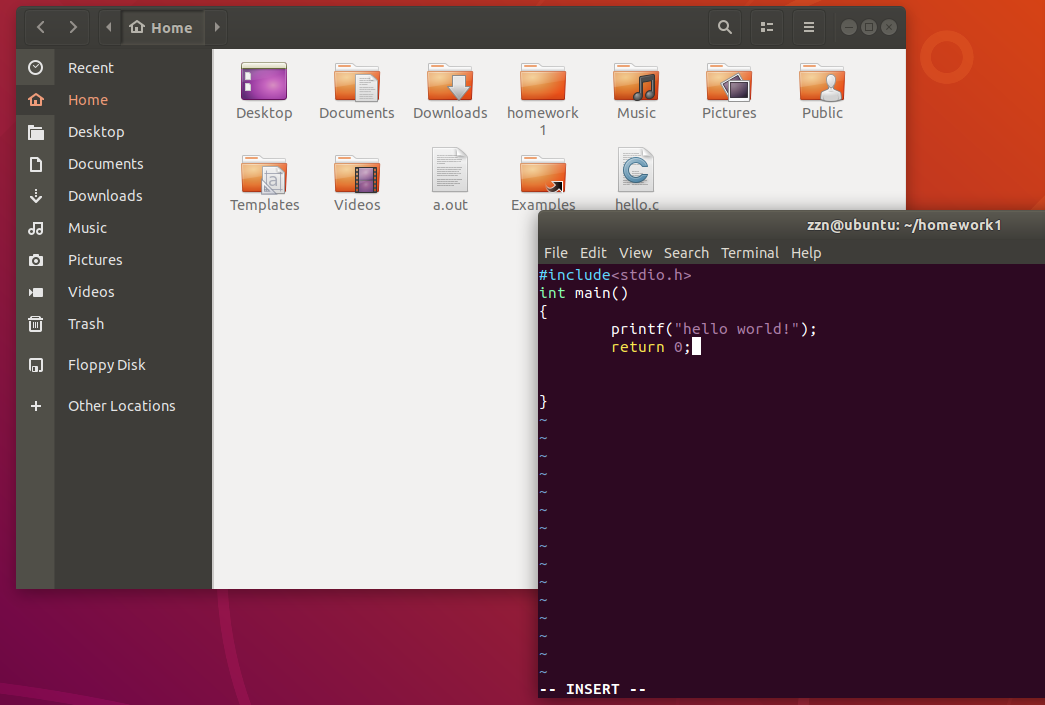
Task: Open Documents label in the sidebar
Action: point(105,164)
